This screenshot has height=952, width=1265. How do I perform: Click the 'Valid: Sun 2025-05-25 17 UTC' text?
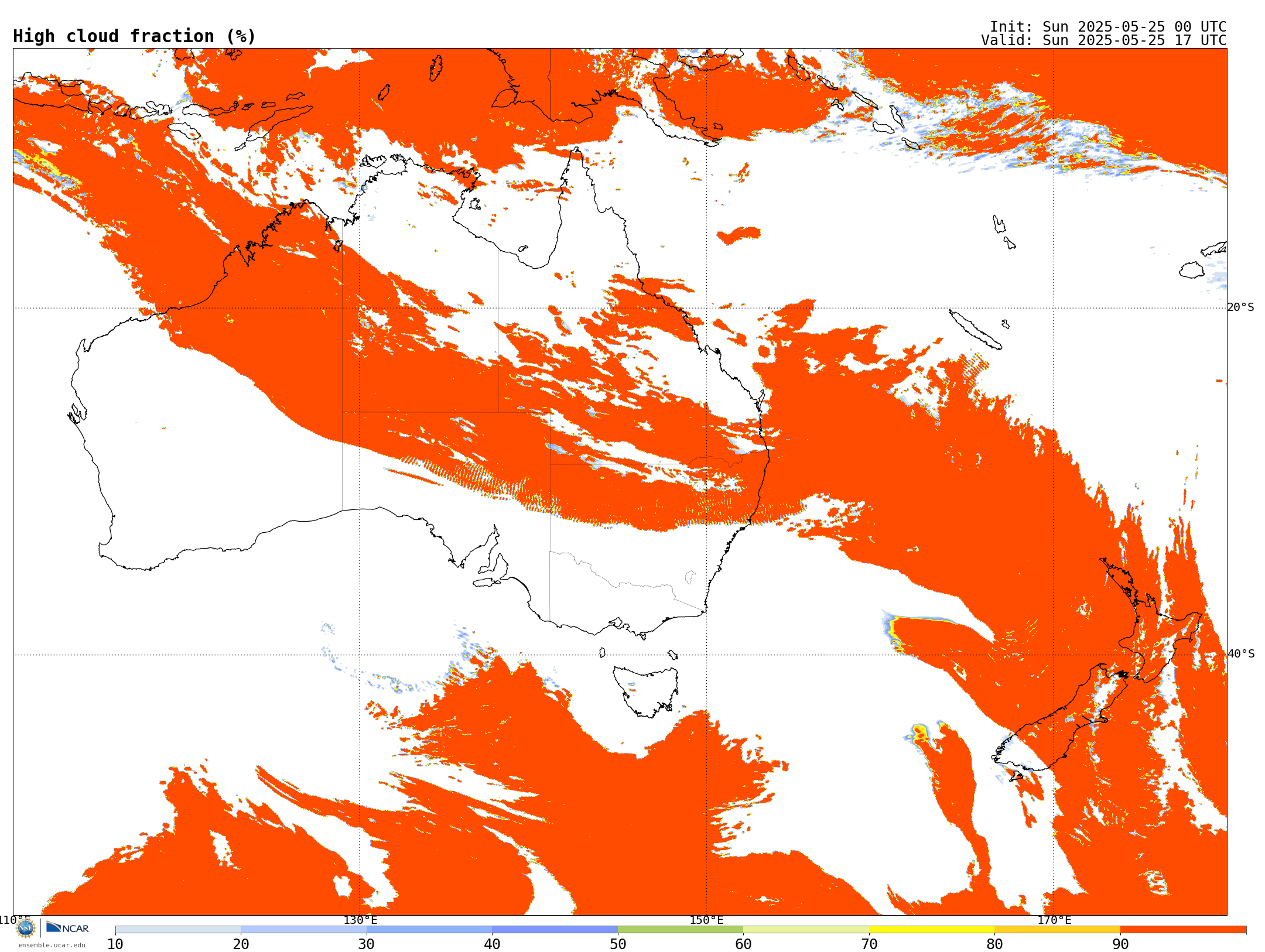tap(1104, 40)
